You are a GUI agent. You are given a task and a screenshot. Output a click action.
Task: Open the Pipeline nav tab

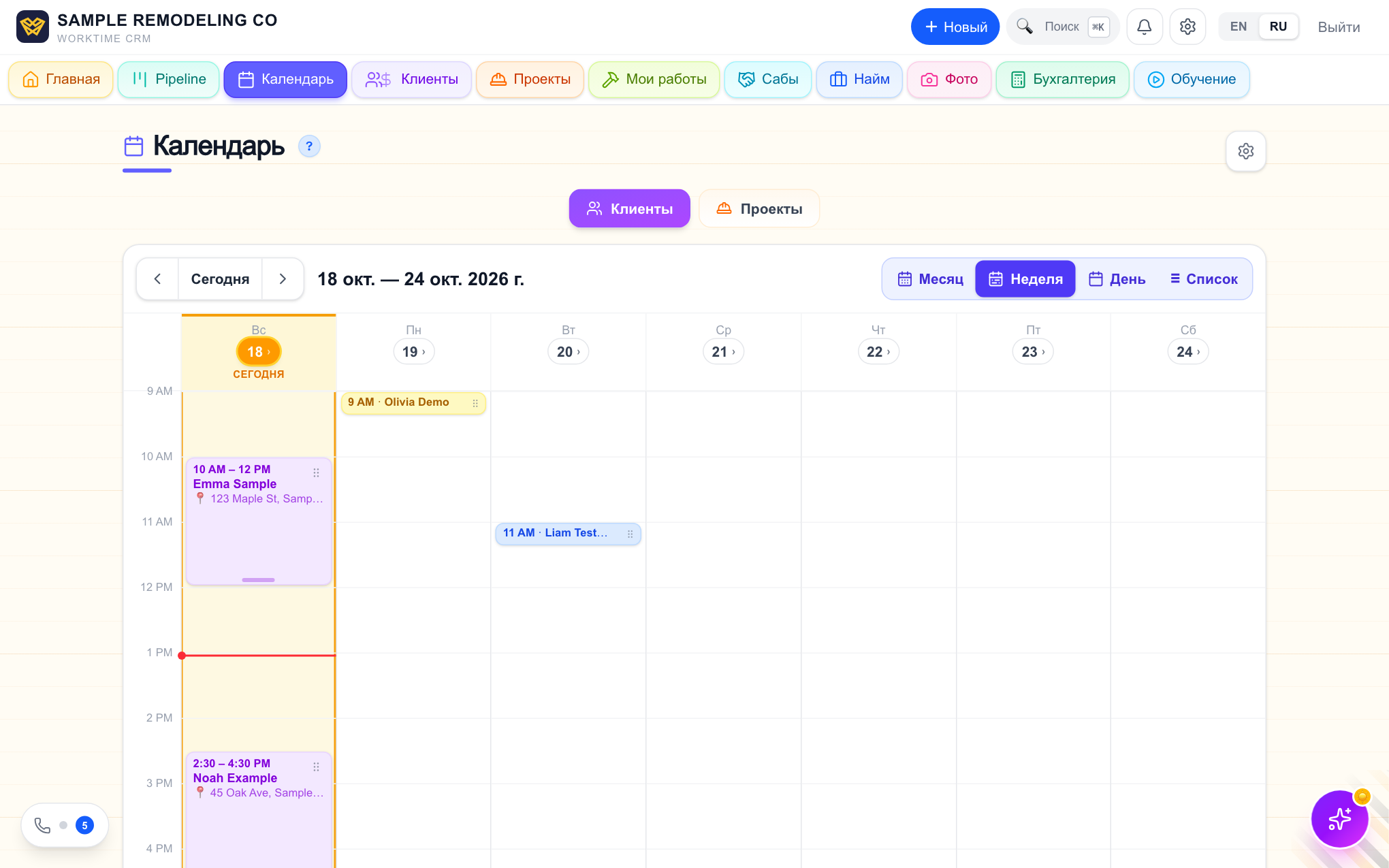(x=168, y=80)
